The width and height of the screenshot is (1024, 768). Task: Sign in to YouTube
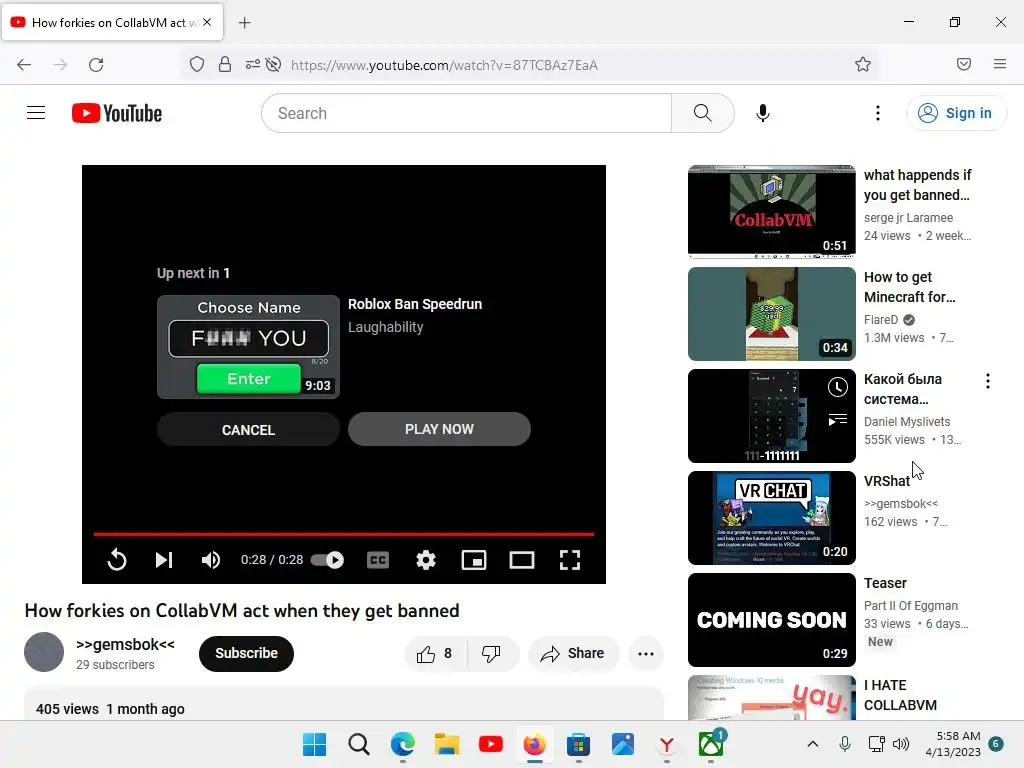coord(955,113)
